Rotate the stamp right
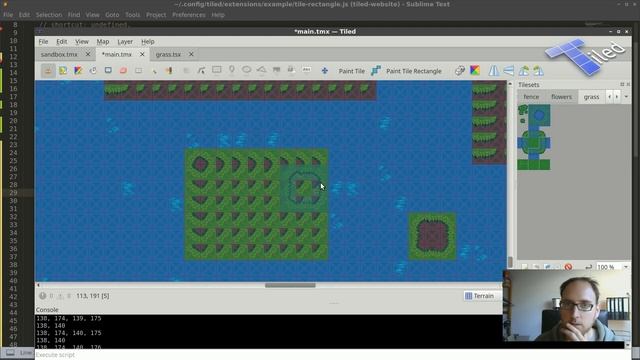640x360 pixels. pyautogui.click(x=539, y=71)
